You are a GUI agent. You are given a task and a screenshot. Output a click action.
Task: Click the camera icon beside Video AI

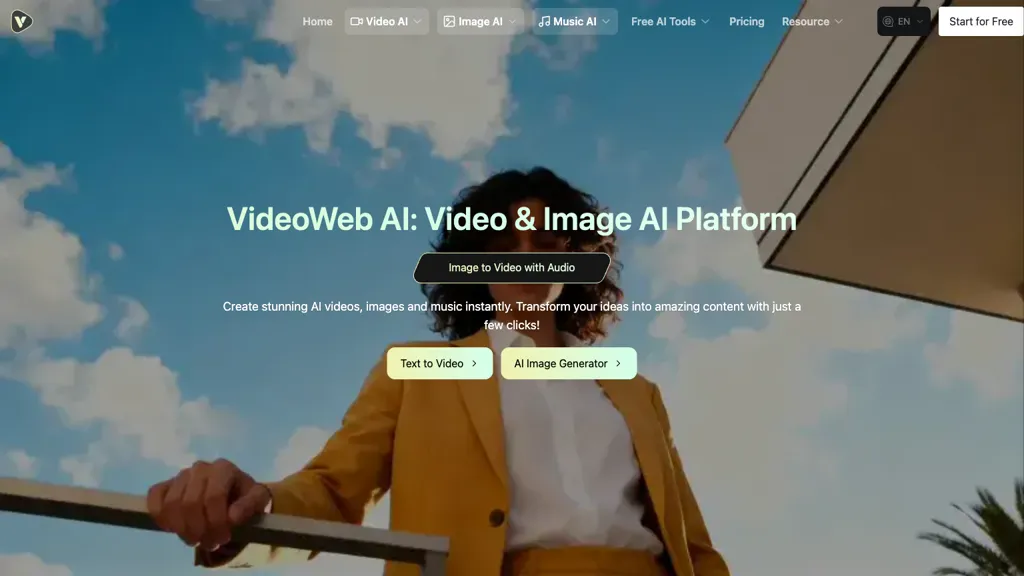[x=356, y=21]
